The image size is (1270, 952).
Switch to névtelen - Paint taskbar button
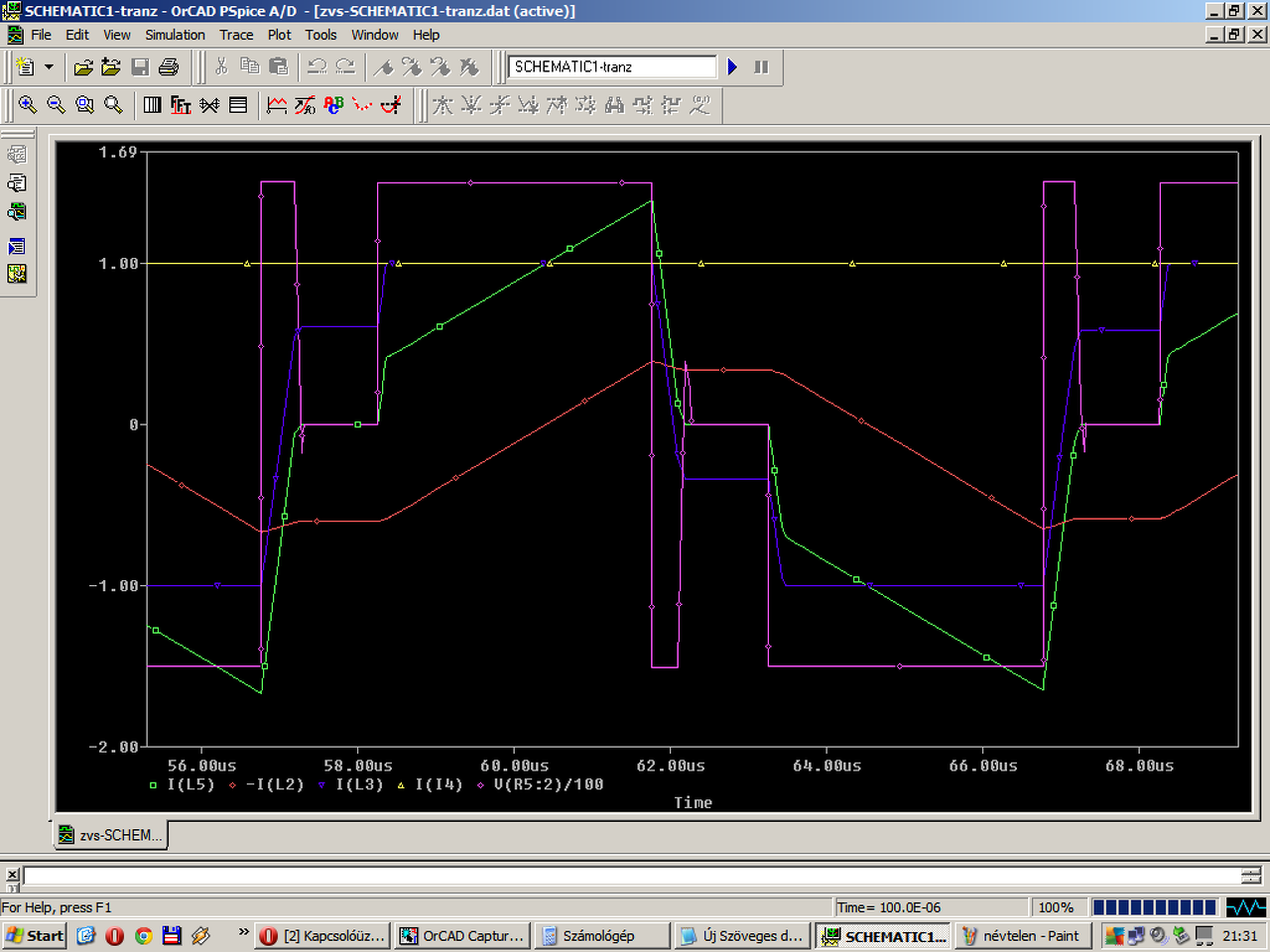(x=1023, y=935)
